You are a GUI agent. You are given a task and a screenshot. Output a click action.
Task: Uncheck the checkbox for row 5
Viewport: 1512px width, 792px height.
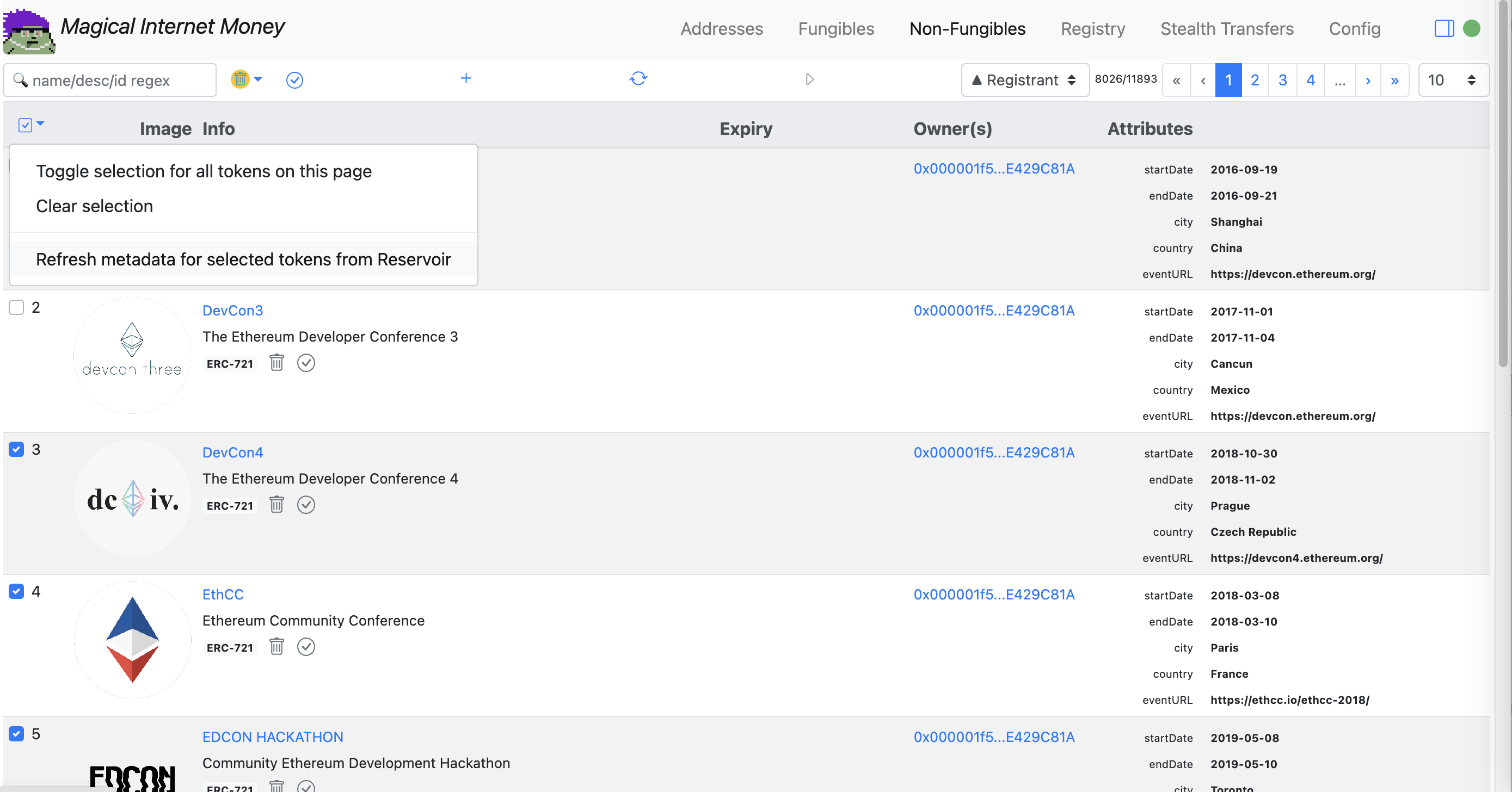coord(16,734)
